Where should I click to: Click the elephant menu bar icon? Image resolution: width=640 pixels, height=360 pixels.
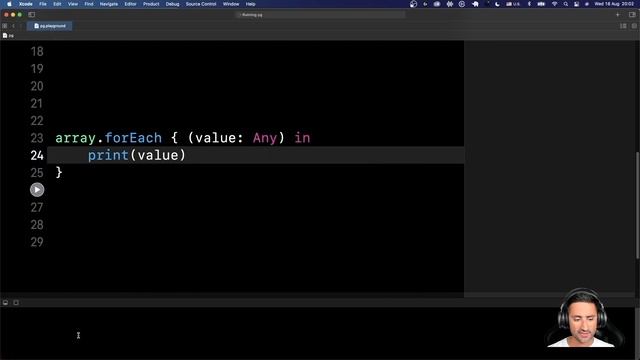coord(475,4)
